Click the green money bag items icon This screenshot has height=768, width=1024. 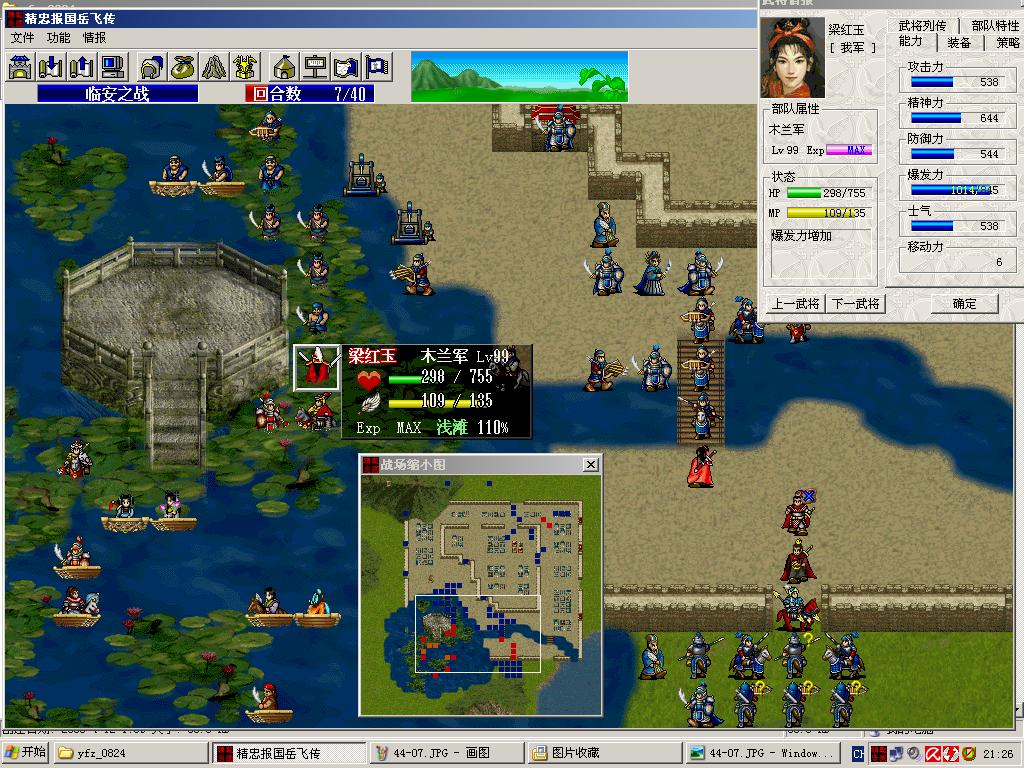pos(184,67)
